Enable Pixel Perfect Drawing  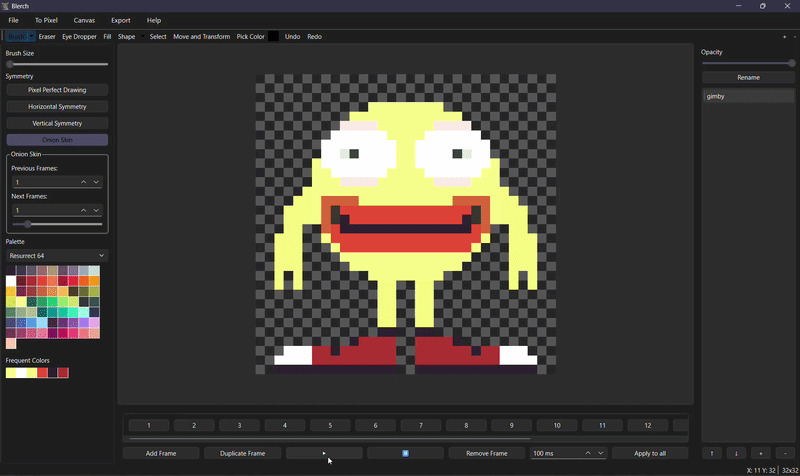tap(57, 90)
